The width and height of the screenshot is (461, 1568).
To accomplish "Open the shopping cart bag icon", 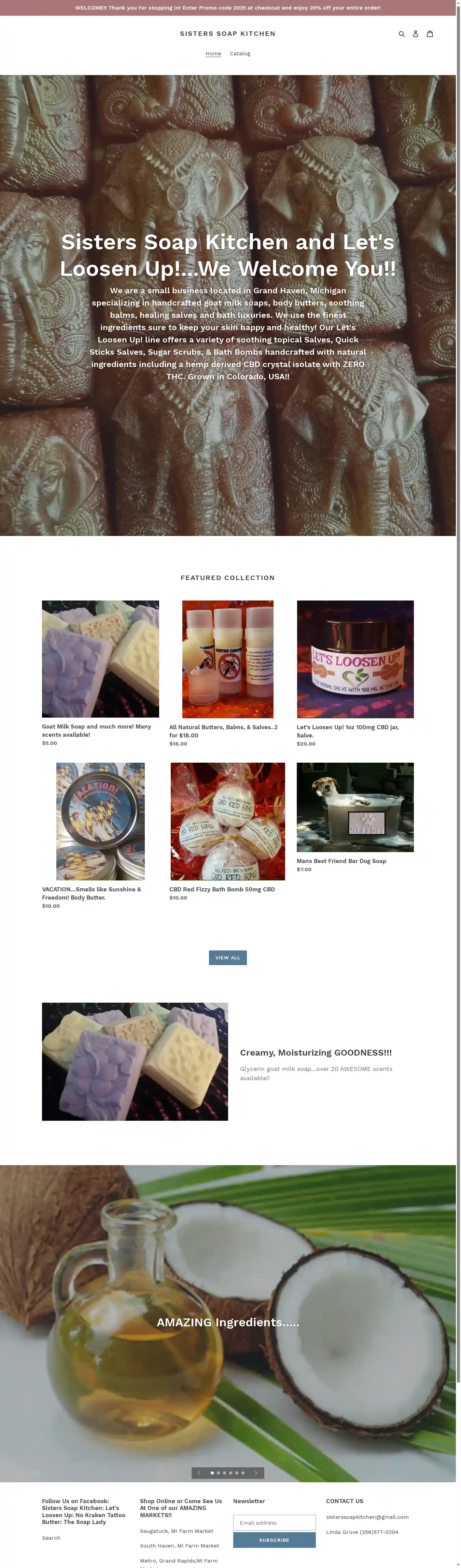I will click(x=429, y=34).
